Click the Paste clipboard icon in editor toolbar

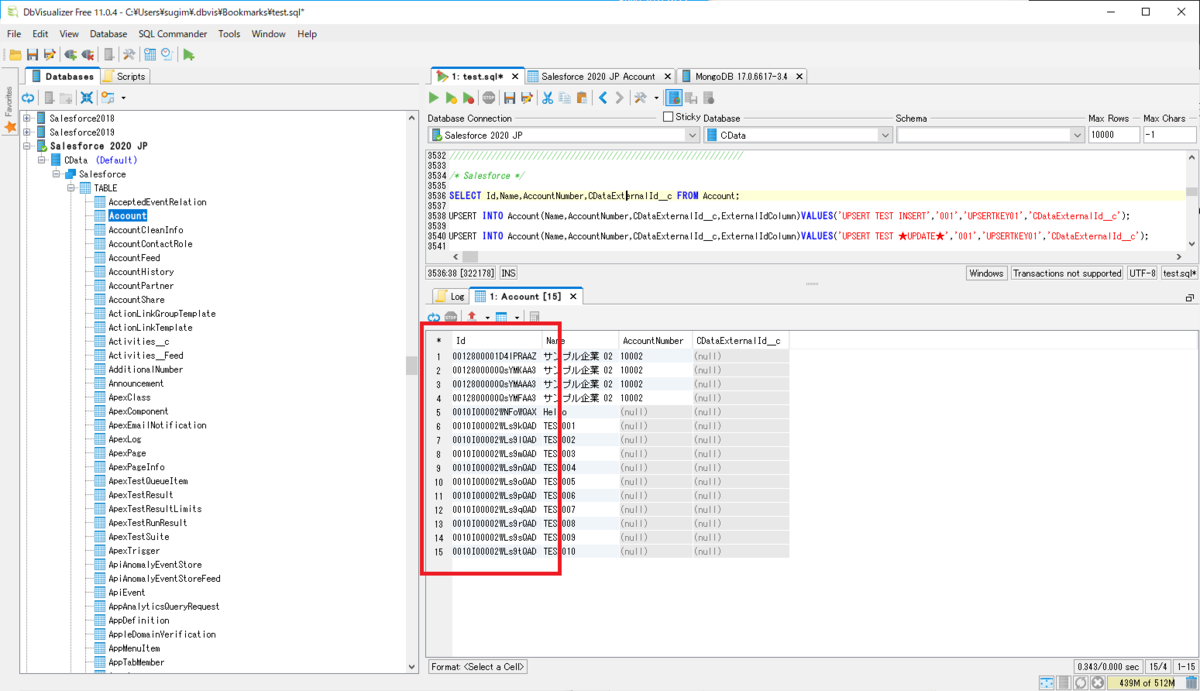click(x=581, y=98)
